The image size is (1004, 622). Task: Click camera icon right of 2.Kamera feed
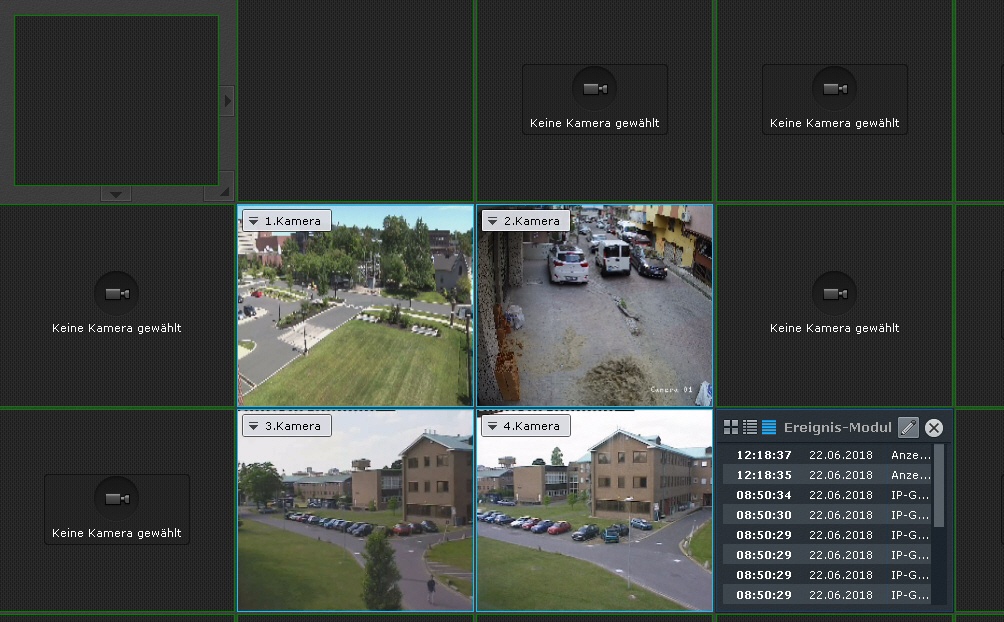click(x=835, y=294)
